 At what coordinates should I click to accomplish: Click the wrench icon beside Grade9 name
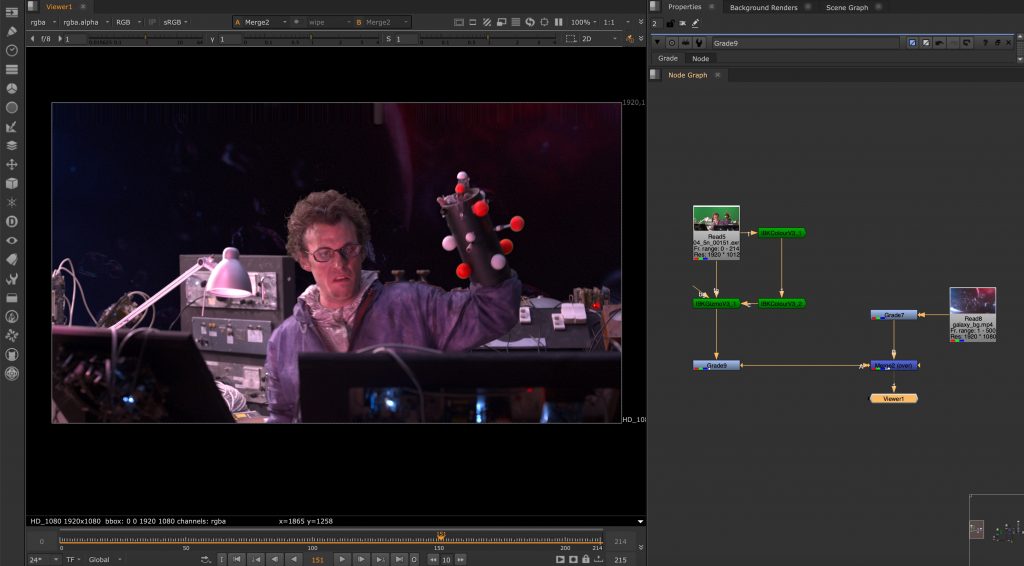tap(697, 43)
